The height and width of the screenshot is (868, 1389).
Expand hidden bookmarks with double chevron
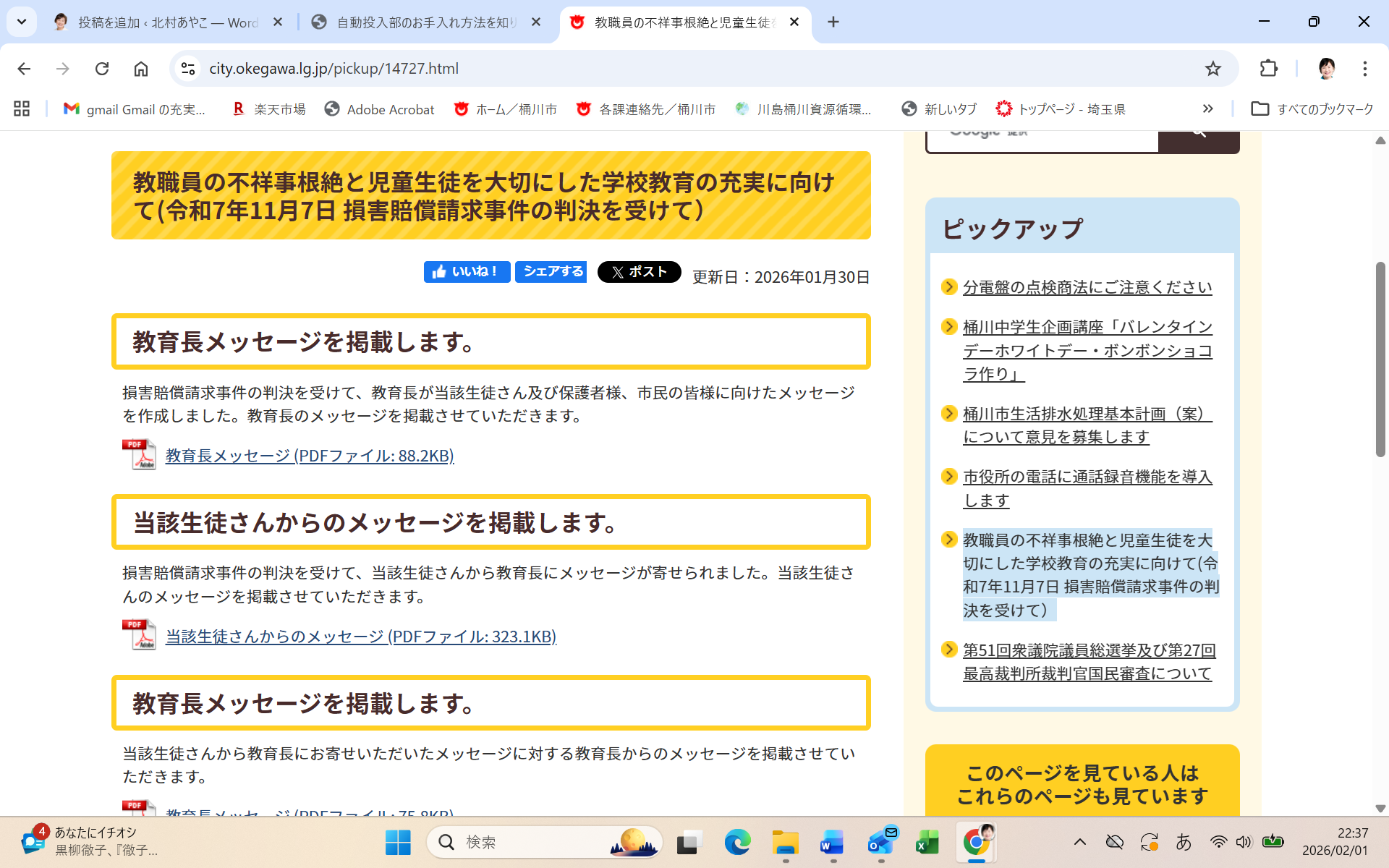(1207, 109)
